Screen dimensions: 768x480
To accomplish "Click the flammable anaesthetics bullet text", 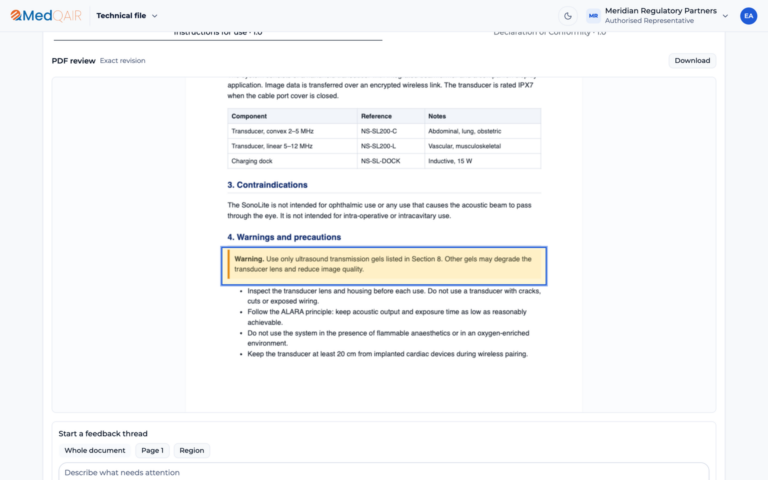I will [388, 338].
